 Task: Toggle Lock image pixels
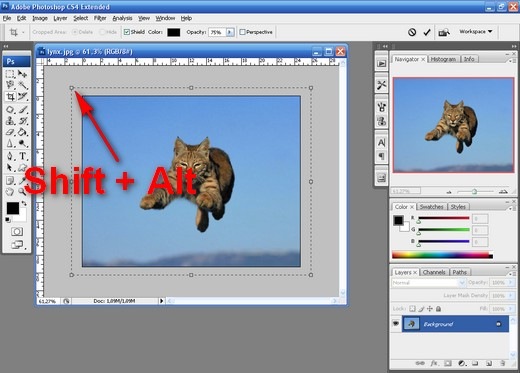click(421, 309)
